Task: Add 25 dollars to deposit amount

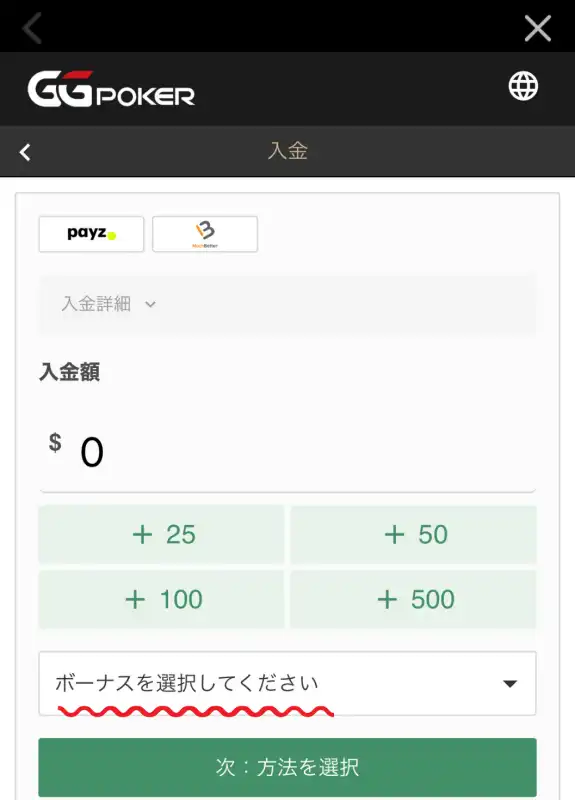Action: (161, 534)
